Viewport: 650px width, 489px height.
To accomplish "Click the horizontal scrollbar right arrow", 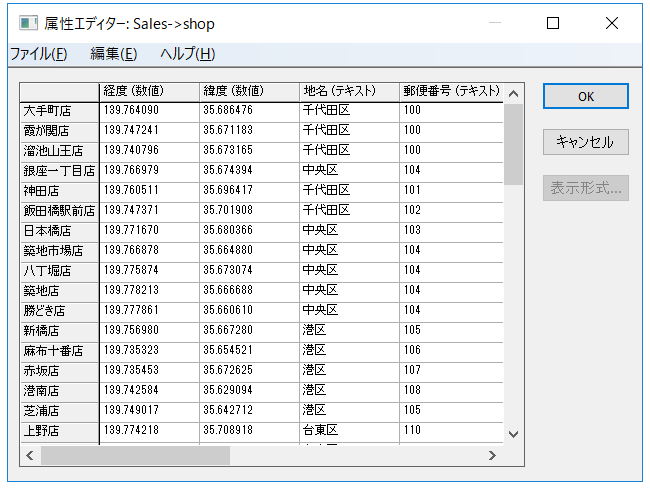I will click(x=492, y=455).
